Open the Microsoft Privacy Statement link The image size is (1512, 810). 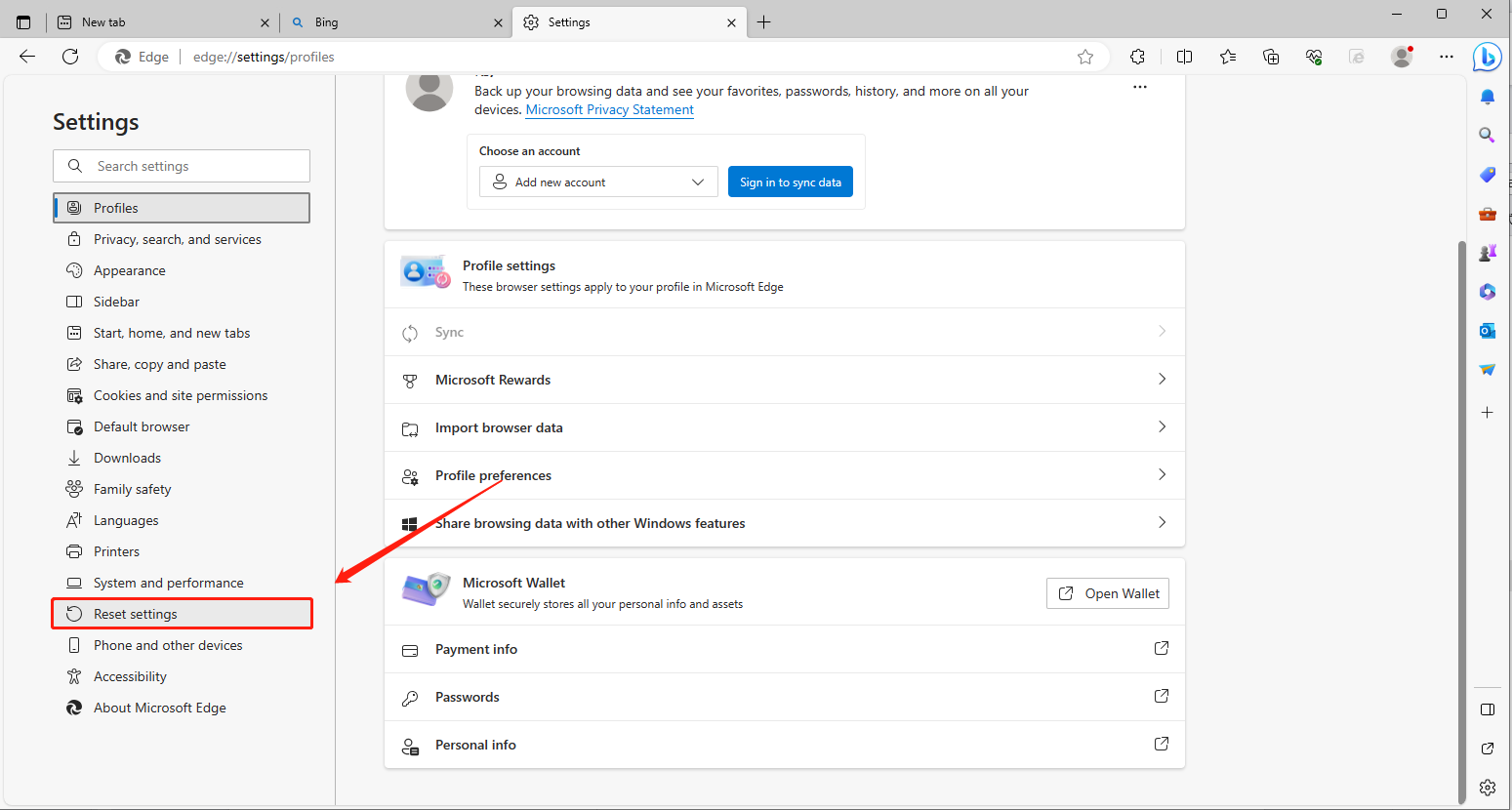609,110
